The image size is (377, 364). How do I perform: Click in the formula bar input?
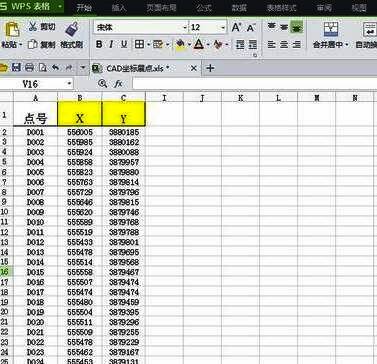click(255, 83)
